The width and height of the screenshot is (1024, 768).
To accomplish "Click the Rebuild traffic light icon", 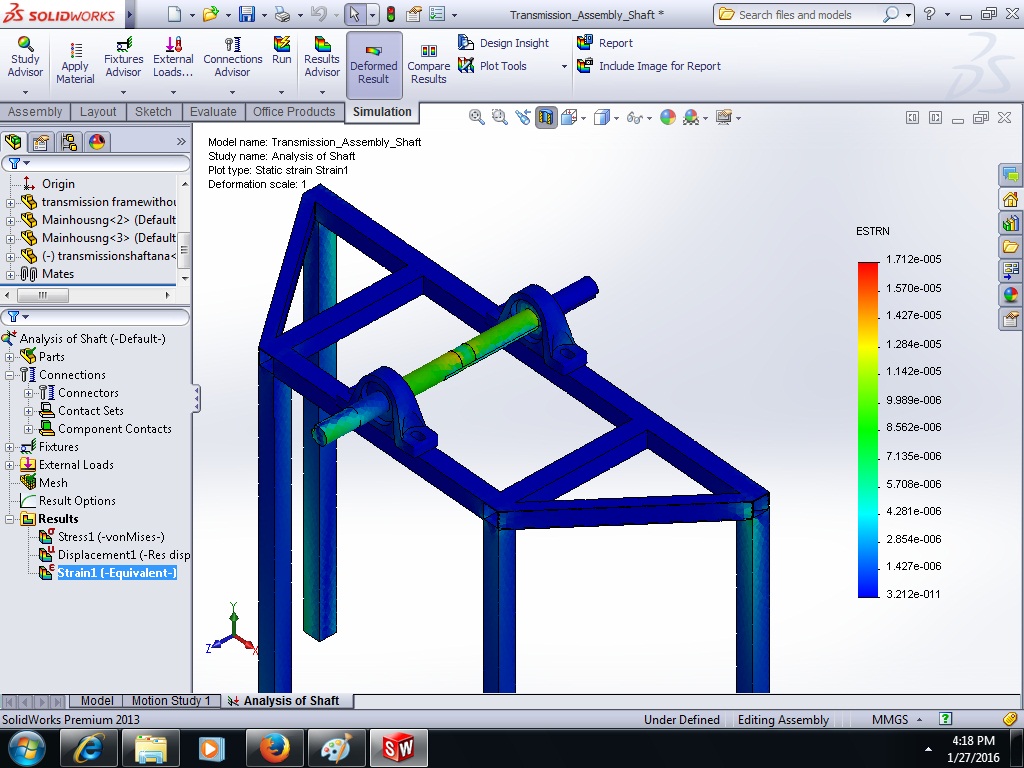I will [391, 14].
